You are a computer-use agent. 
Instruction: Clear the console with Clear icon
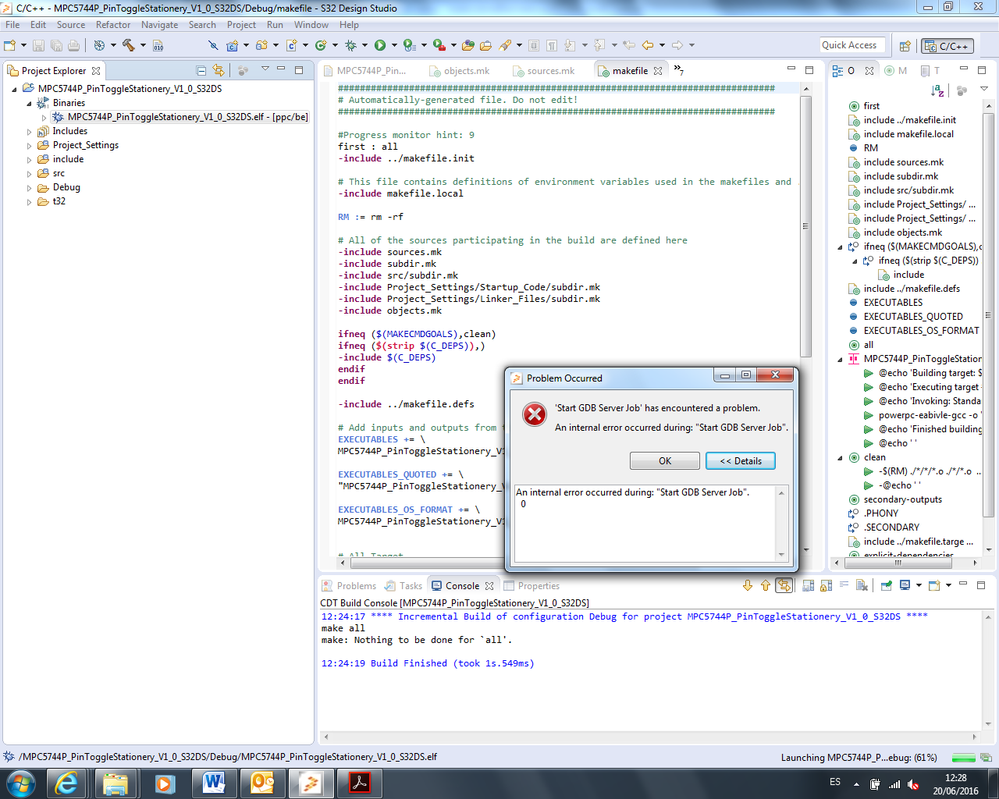click(x=861, y=586)
